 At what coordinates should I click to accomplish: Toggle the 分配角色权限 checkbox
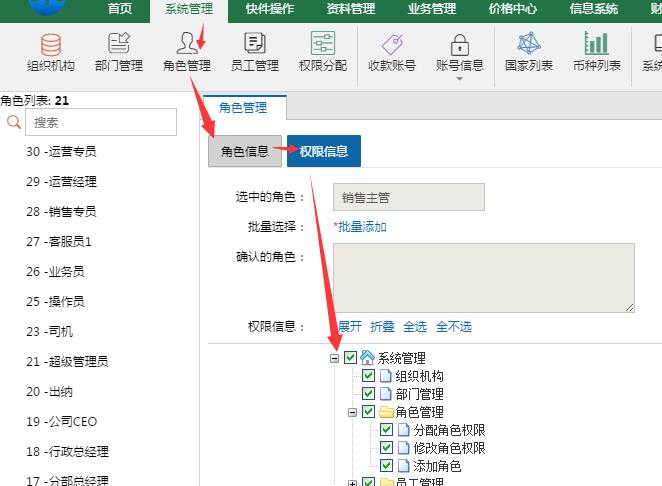(x=387, y=430)
